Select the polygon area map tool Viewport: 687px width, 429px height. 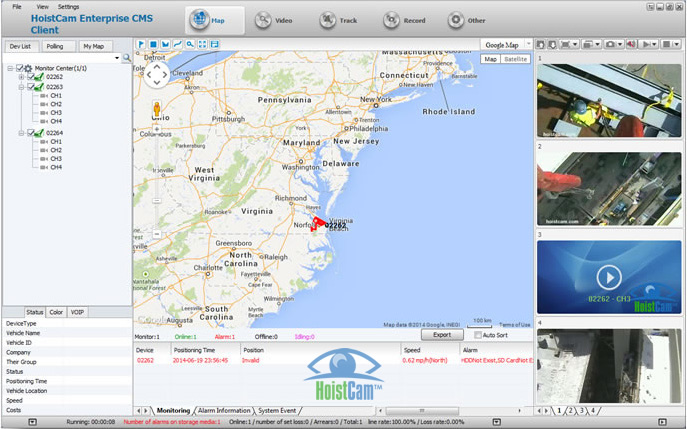[x=165, y=44]
